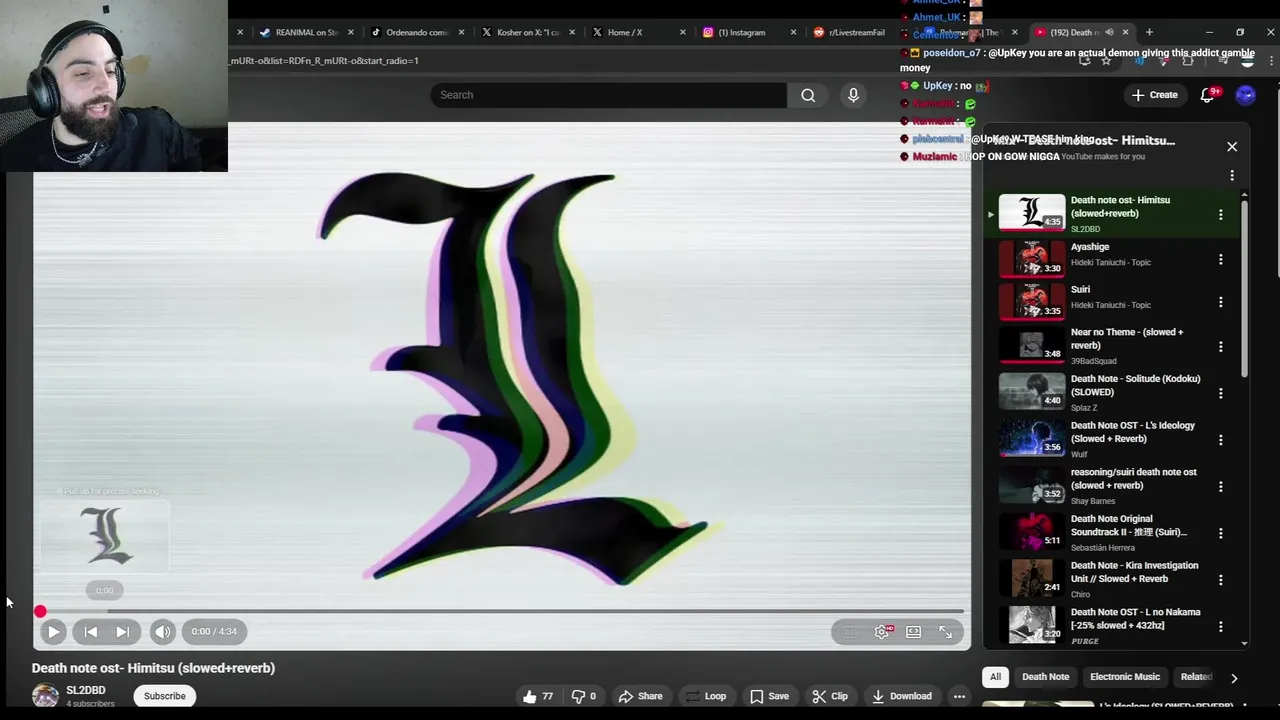Toggle Loop for the video
Viewport: 1280px width, 720px height.
click(x=705, y=696)
